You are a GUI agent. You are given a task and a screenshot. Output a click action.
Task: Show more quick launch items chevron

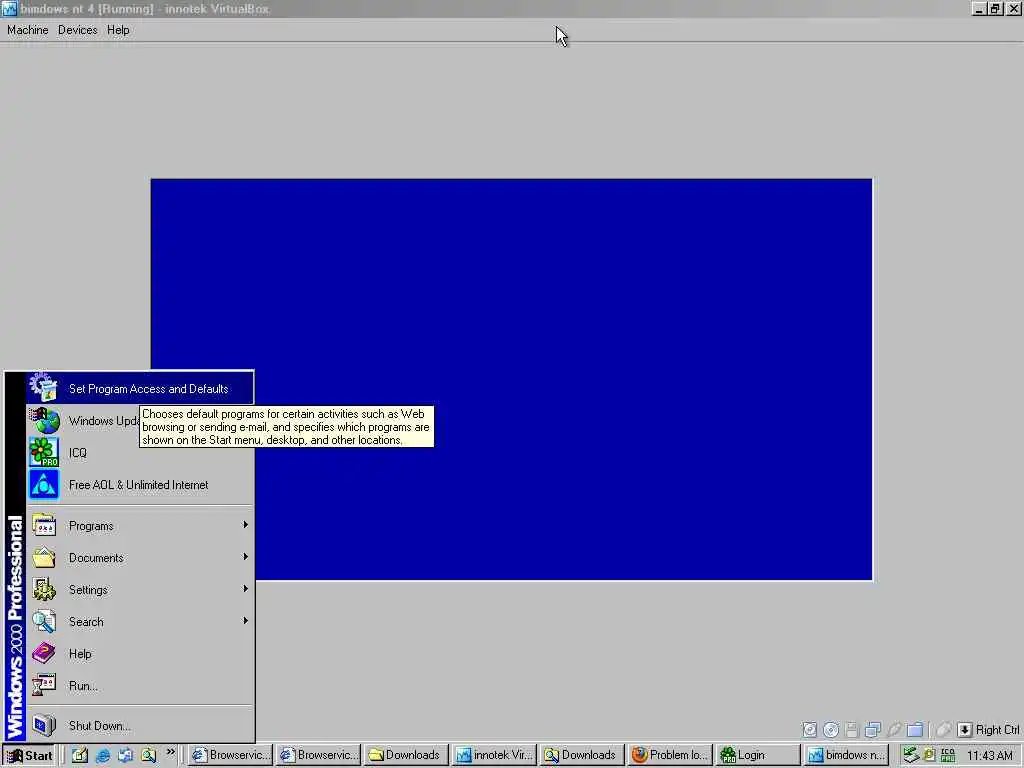pos(170,752)
